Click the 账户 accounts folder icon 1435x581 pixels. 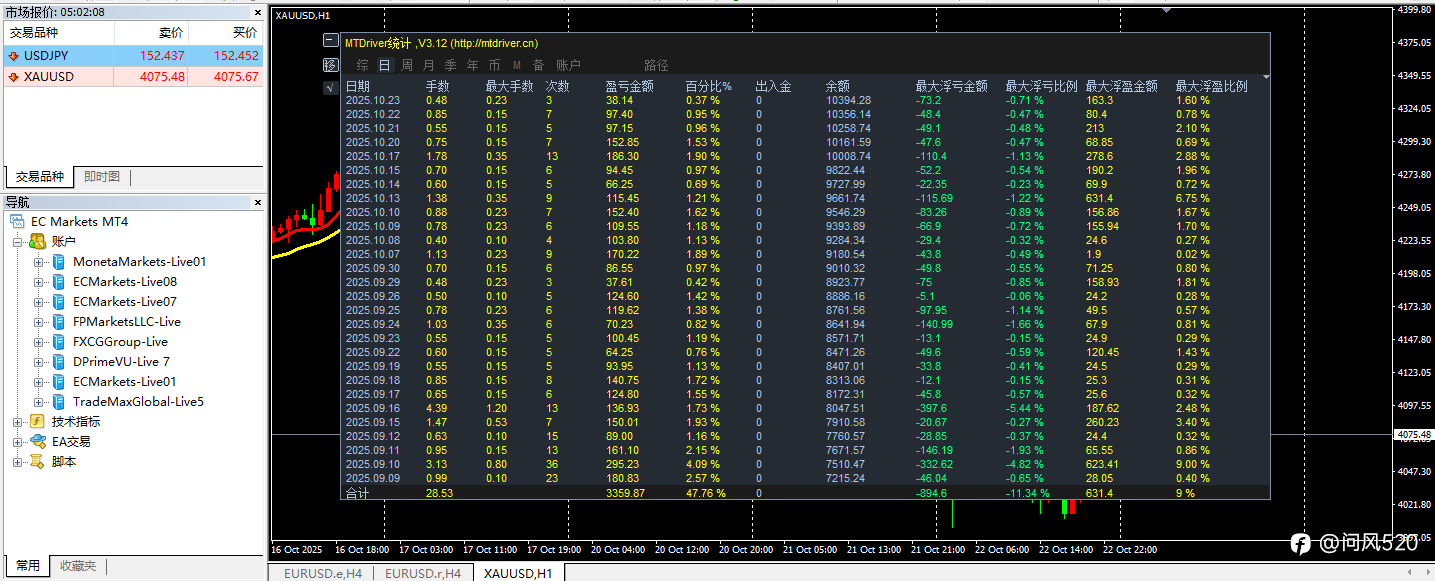(37, 241)
